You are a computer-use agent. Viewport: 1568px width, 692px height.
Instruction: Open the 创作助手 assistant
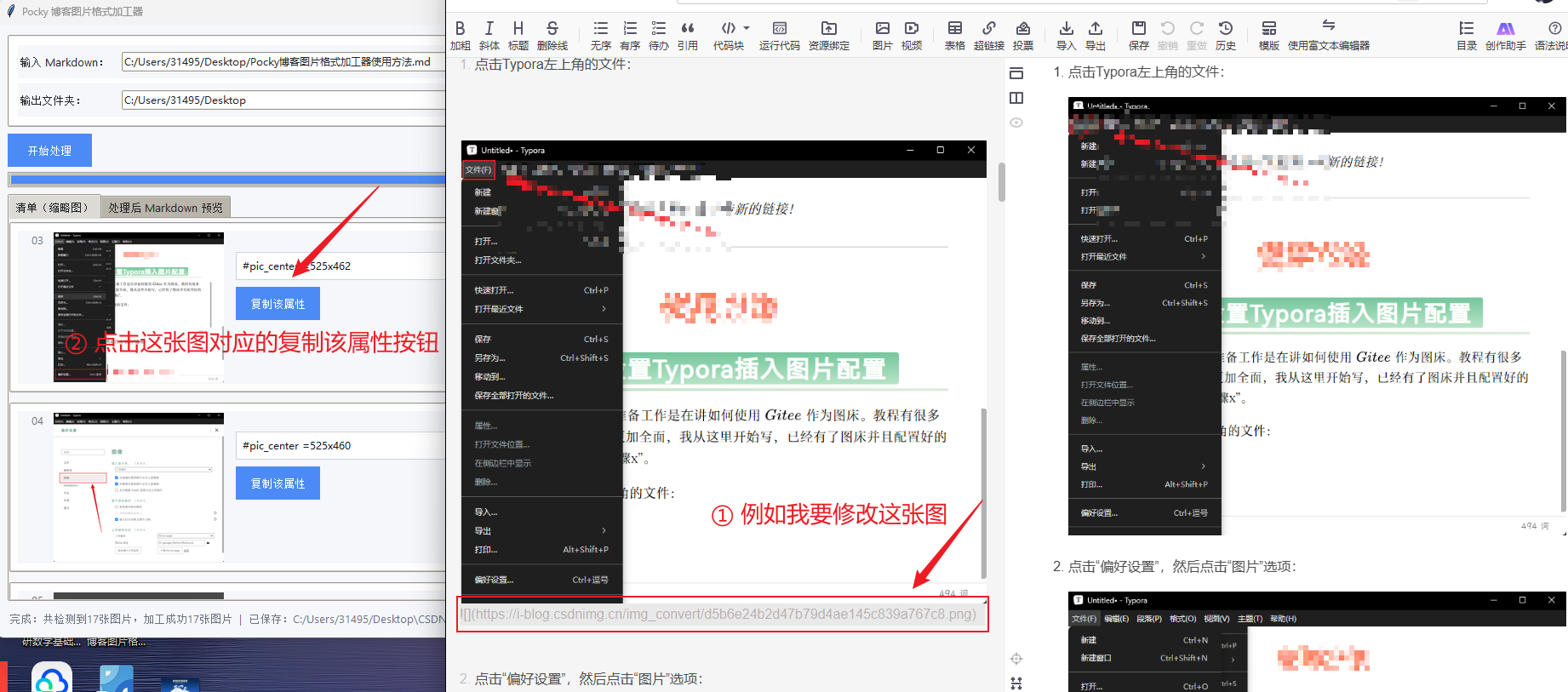[1506, 36]
